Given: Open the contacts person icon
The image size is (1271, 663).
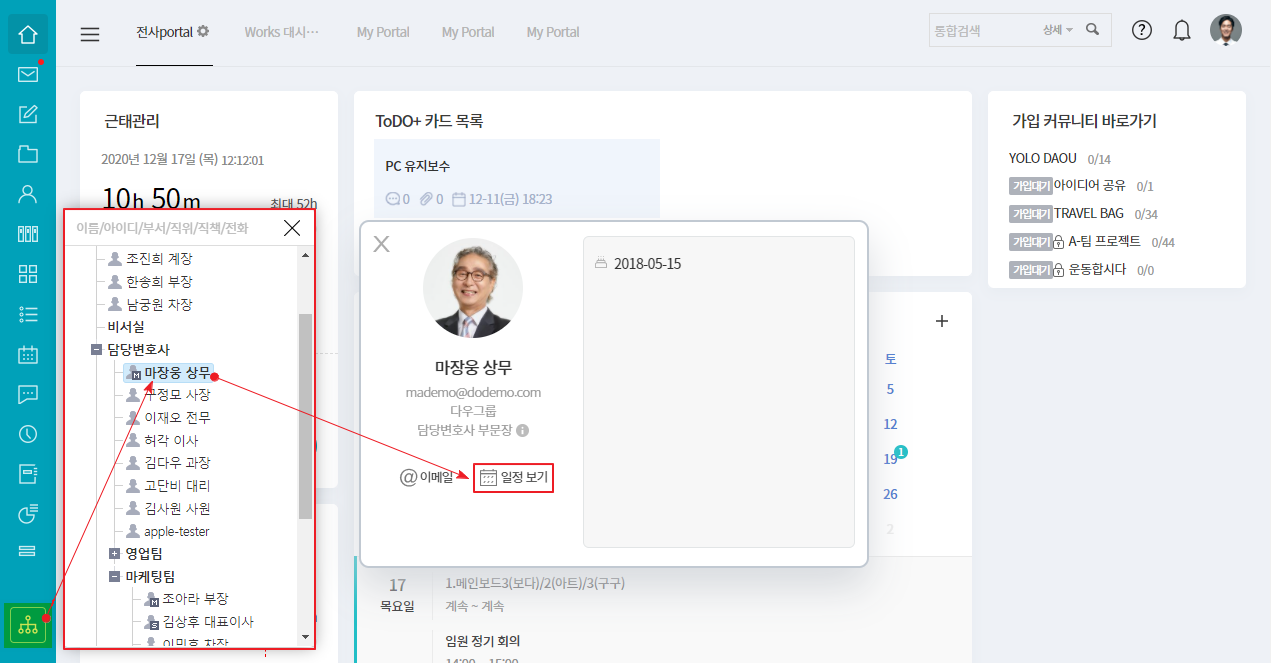Looking at the screenshot, I should pyautogui.click(x=28, y=194).
